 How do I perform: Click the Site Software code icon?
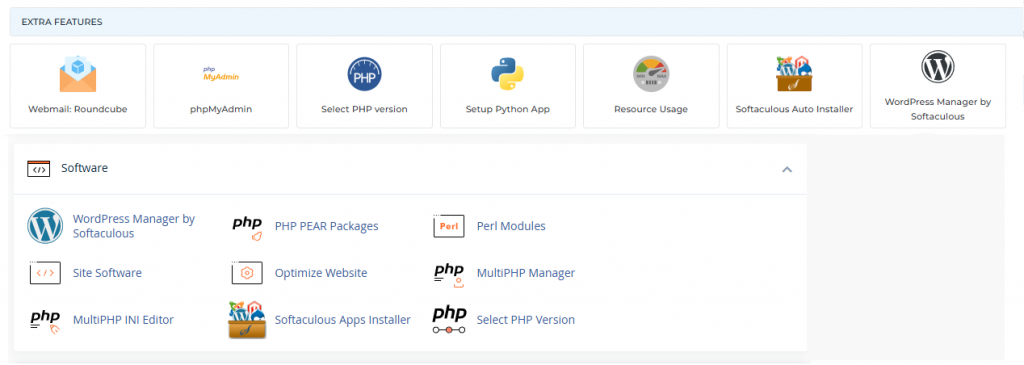45,273
